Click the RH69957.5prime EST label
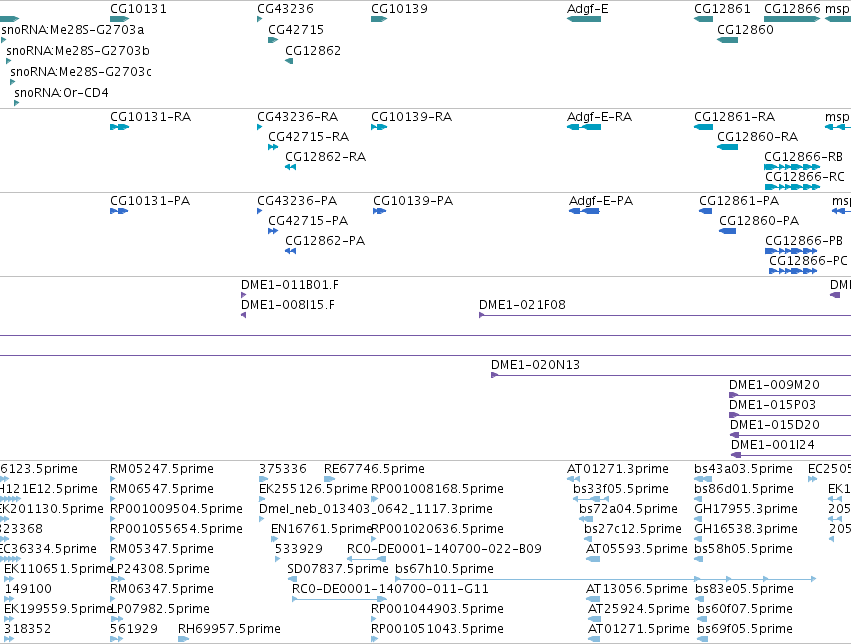The width and height of the screenshot is (851, 644). (229, 629)
